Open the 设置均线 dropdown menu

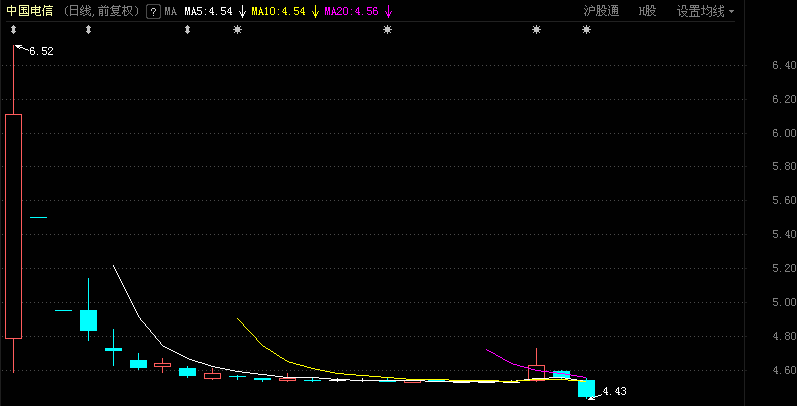click(706, 11)
